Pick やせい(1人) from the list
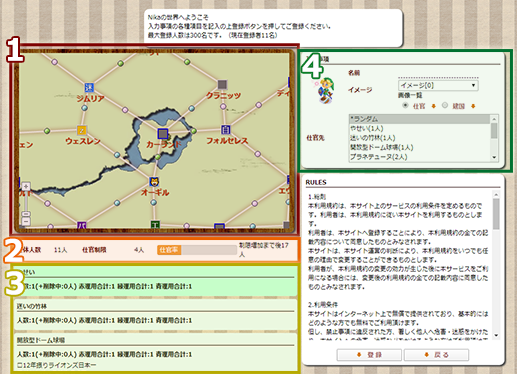Viewport: 517px width, 374px height. (x=419, y=128)
